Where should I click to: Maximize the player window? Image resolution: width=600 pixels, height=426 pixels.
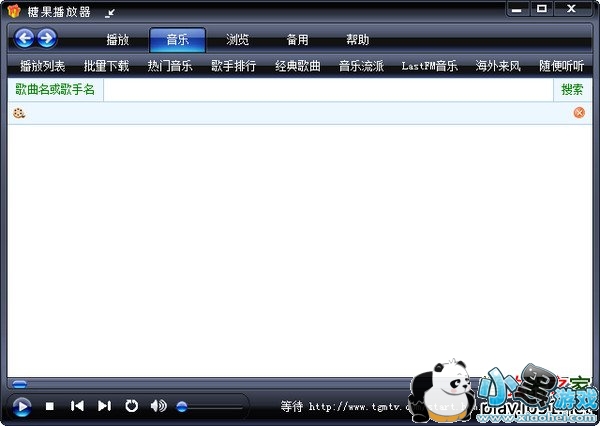pyautogui.click(x=541, y=9)
